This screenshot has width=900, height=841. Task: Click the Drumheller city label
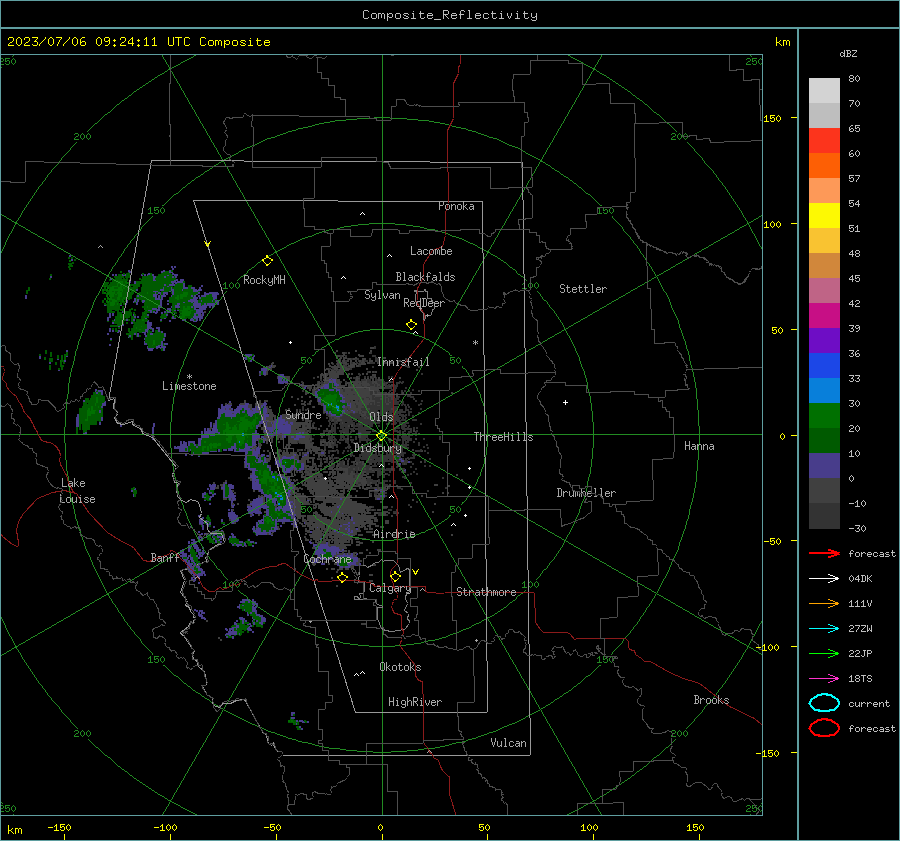(x=586, y=493)
